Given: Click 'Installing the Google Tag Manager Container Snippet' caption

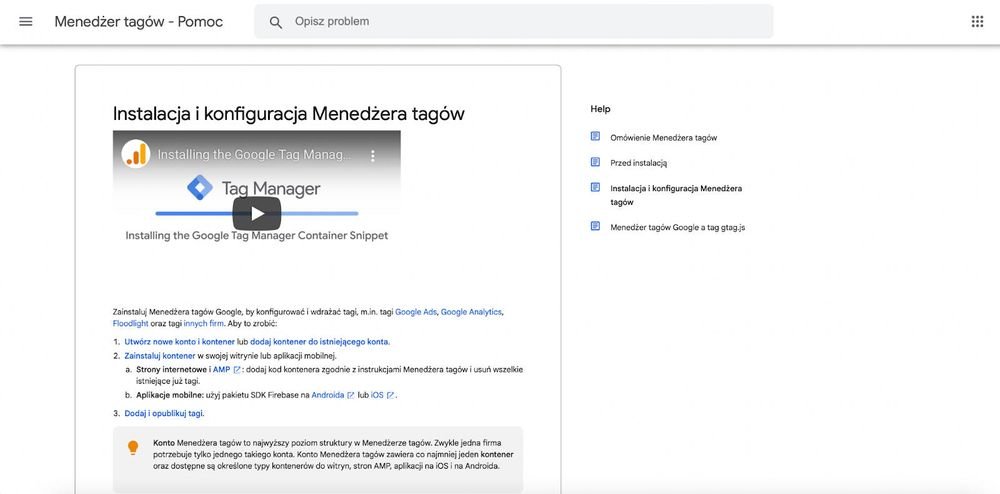Looking at the screenshot, I should point(256,235).
